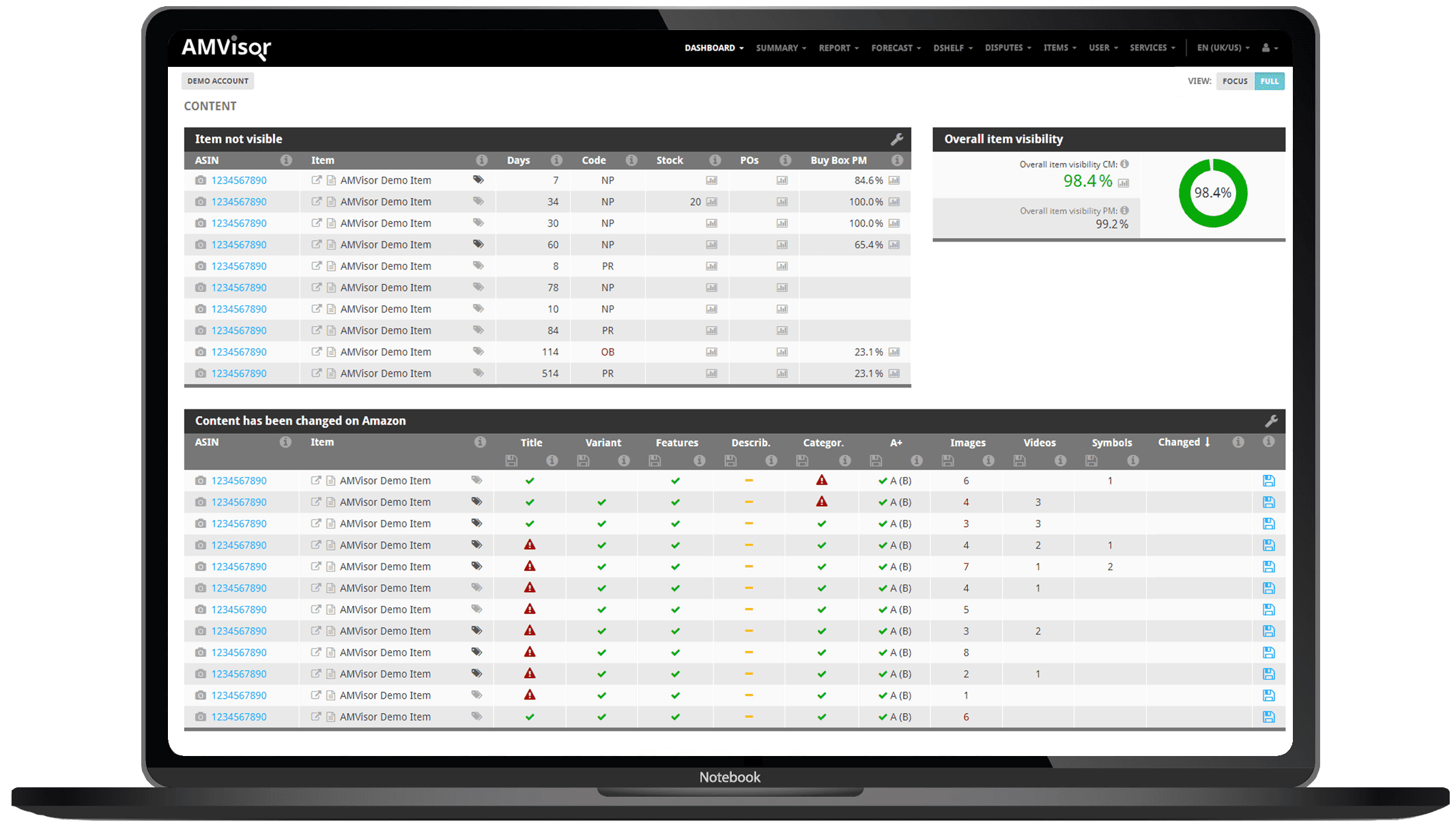Click the DEMO ACCOUNT button
The image size is (1456, 829).
click(x=218, y=81)
